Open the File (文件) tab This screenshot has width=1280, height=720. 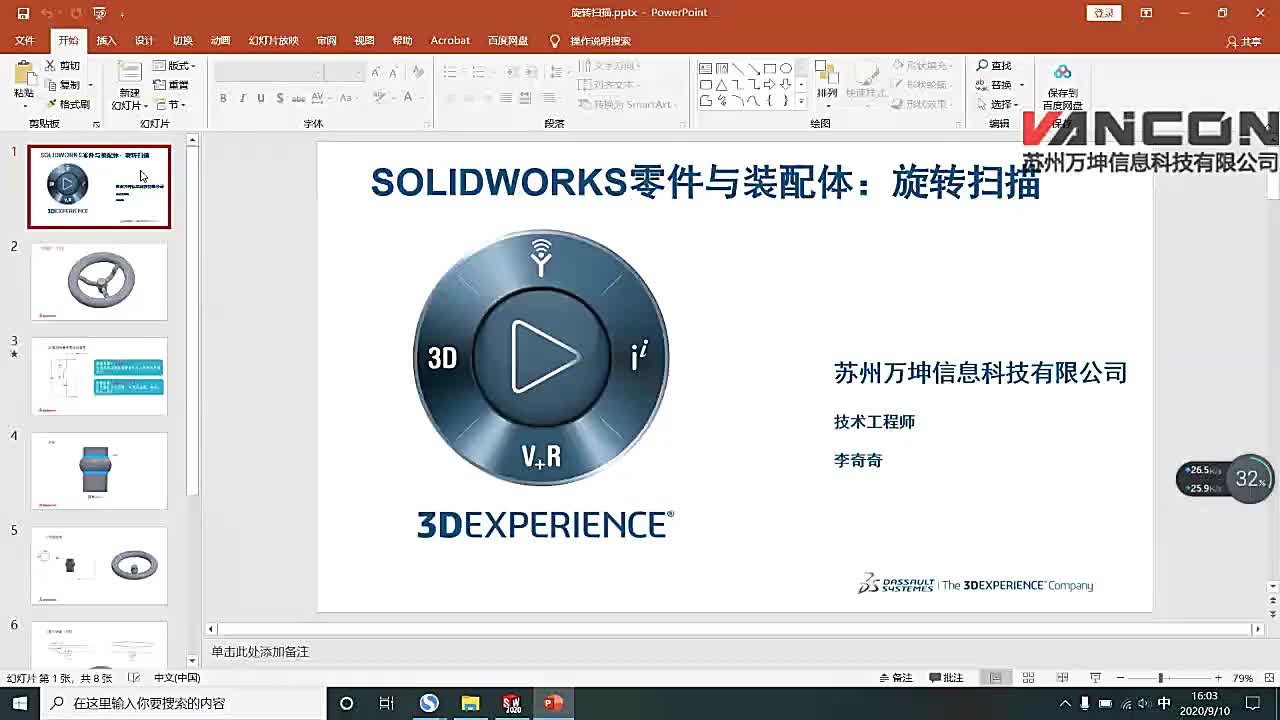tap(25, 41)
